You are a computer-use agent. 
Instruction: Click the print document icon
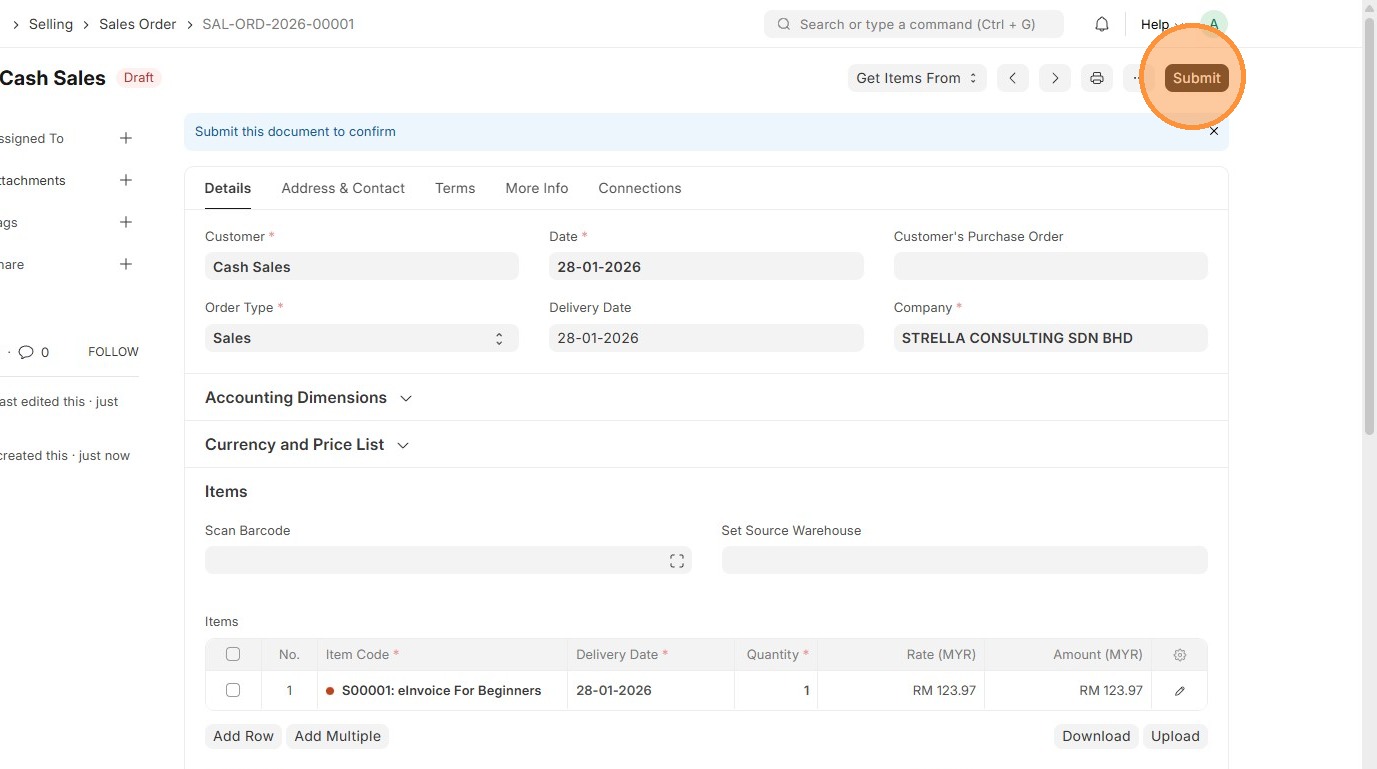[x=1097, y=78]
